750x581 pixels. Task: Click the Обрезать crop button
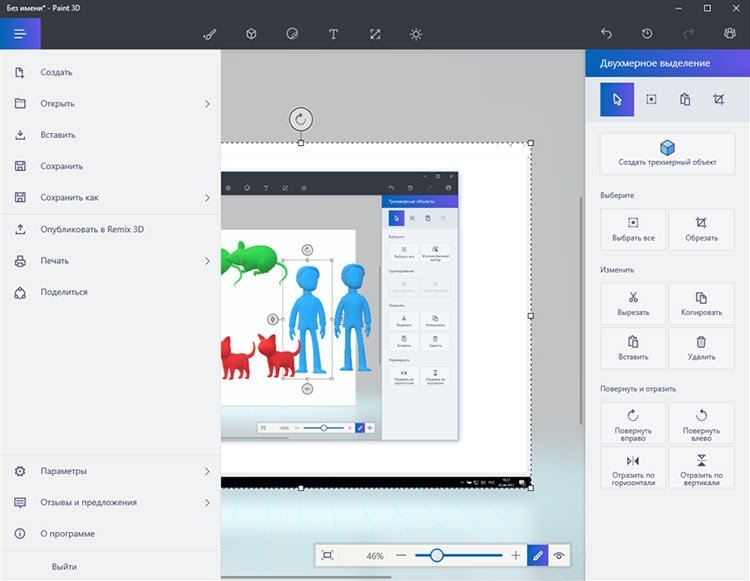pyautogui.click(x=701, y=229)
